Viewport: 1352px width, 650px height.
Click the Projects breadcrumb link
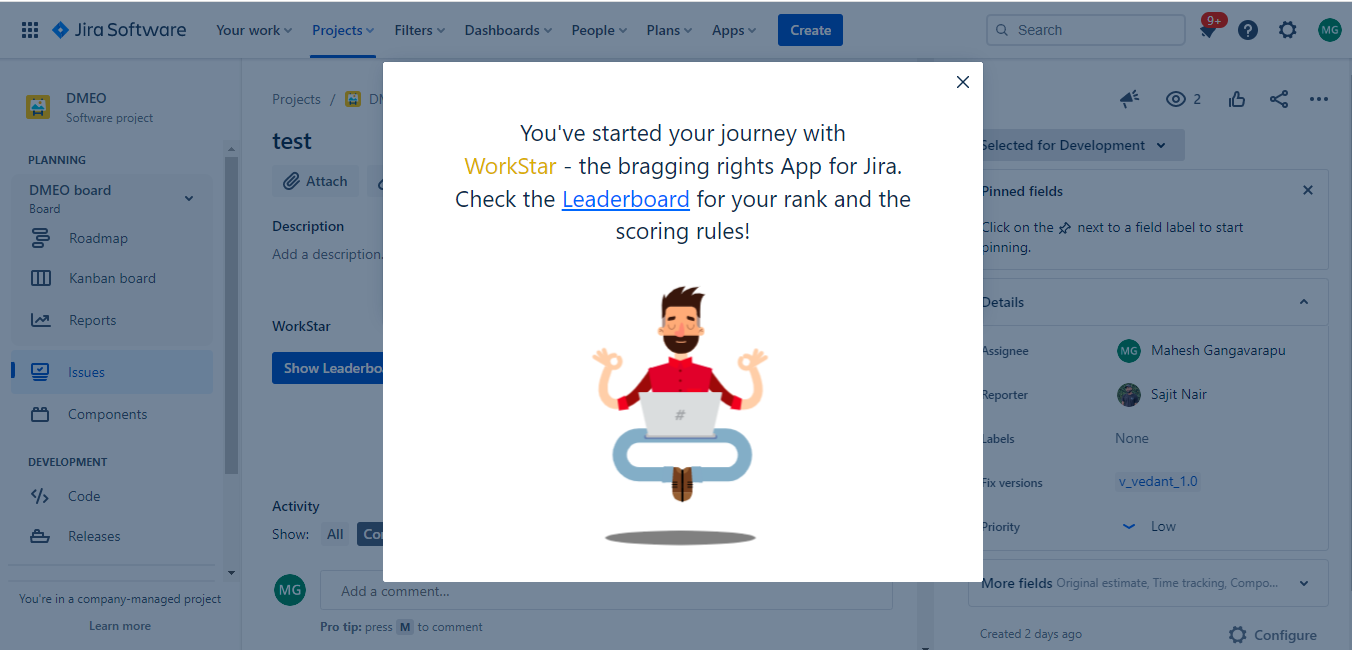[296, 99]
